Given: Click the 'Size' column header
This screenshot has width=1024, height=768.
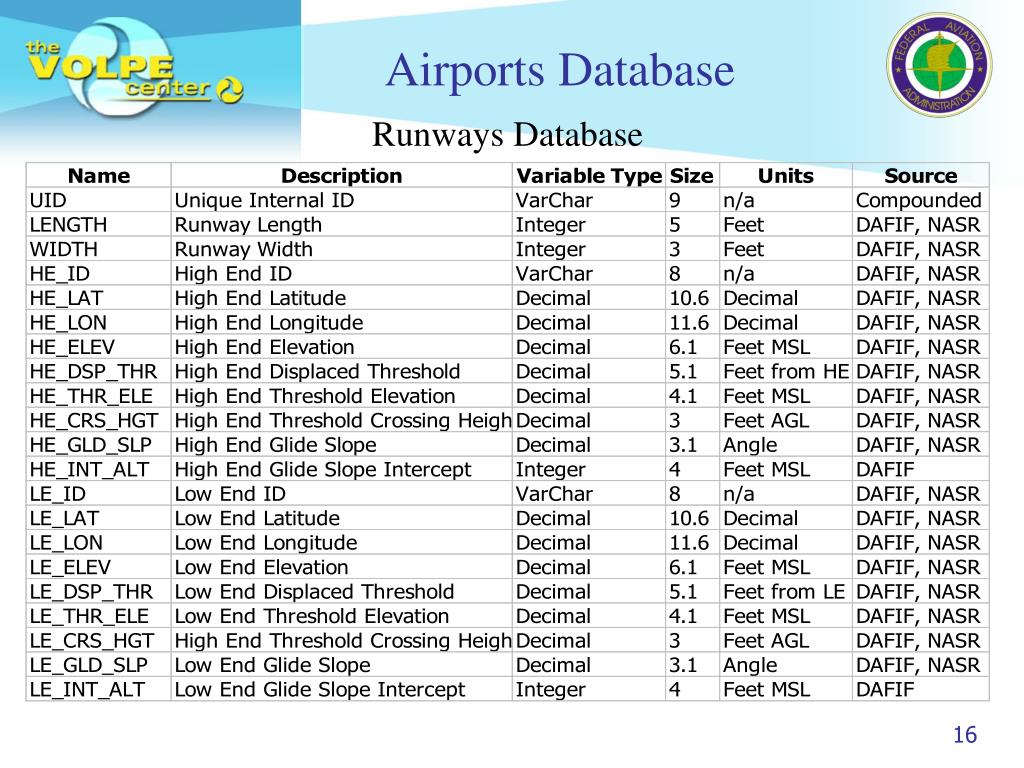Looking at the screenshot, I should pos(692,176).
